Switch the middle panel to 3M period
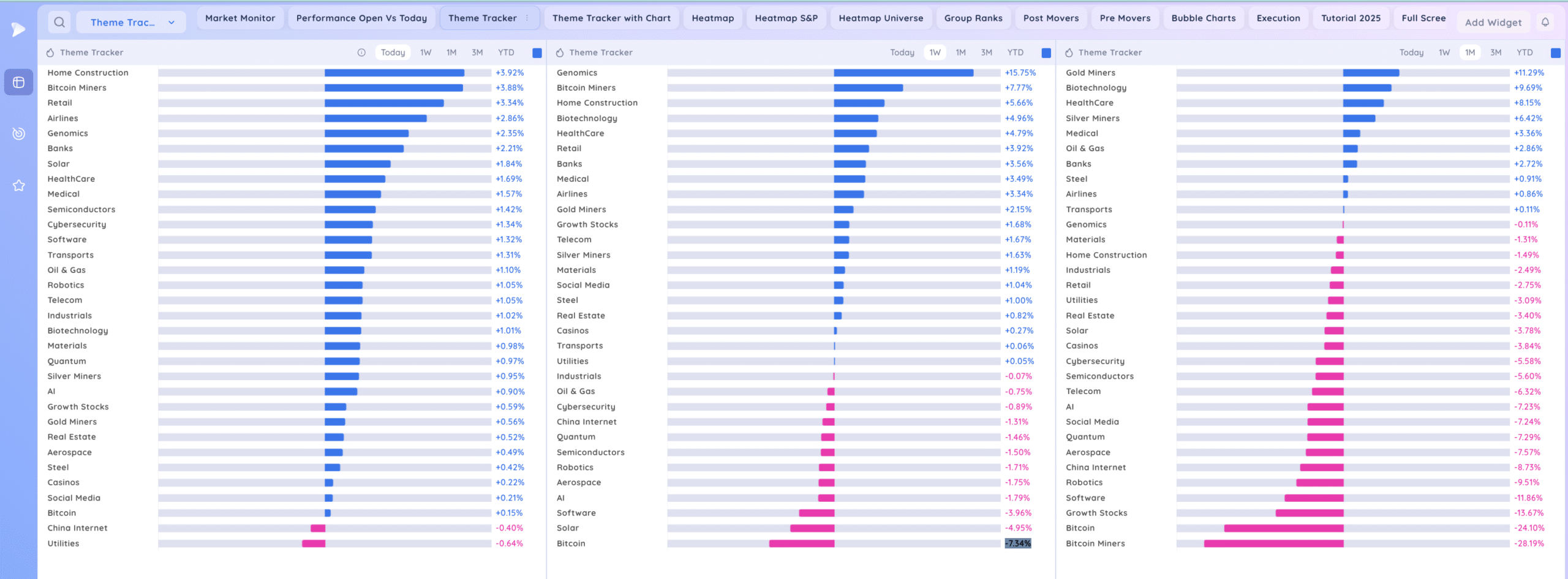The height and width of the screenshot is (579, 1568). tap(986, 53)
